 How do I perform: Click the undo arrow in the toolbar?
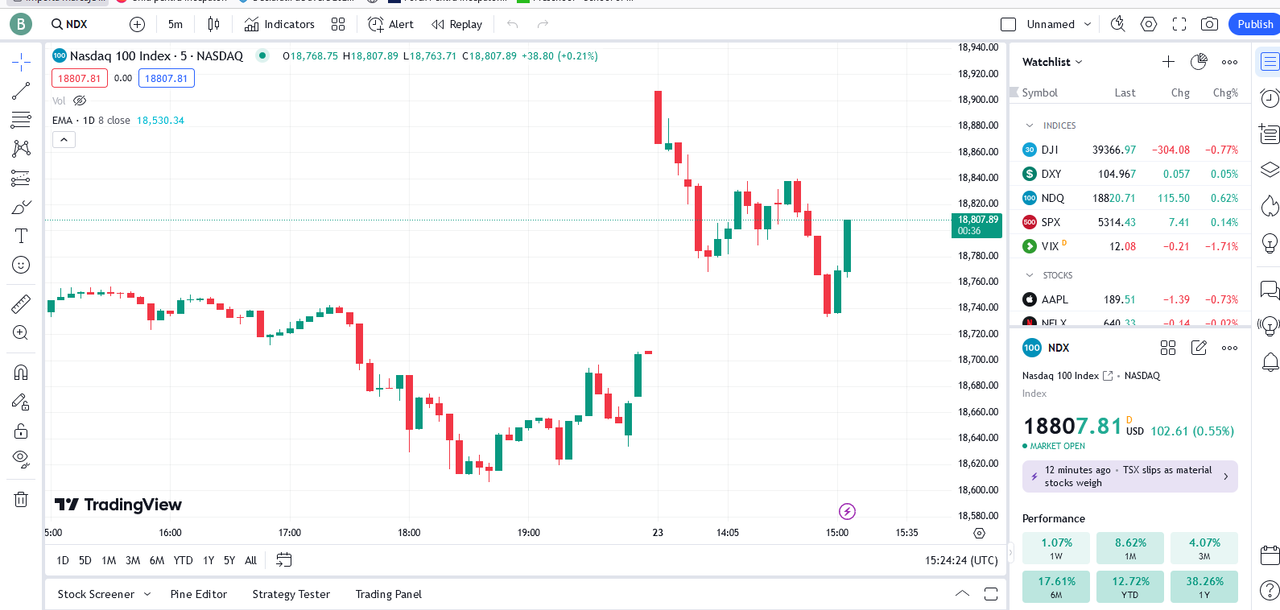click(x=513, y=24)
